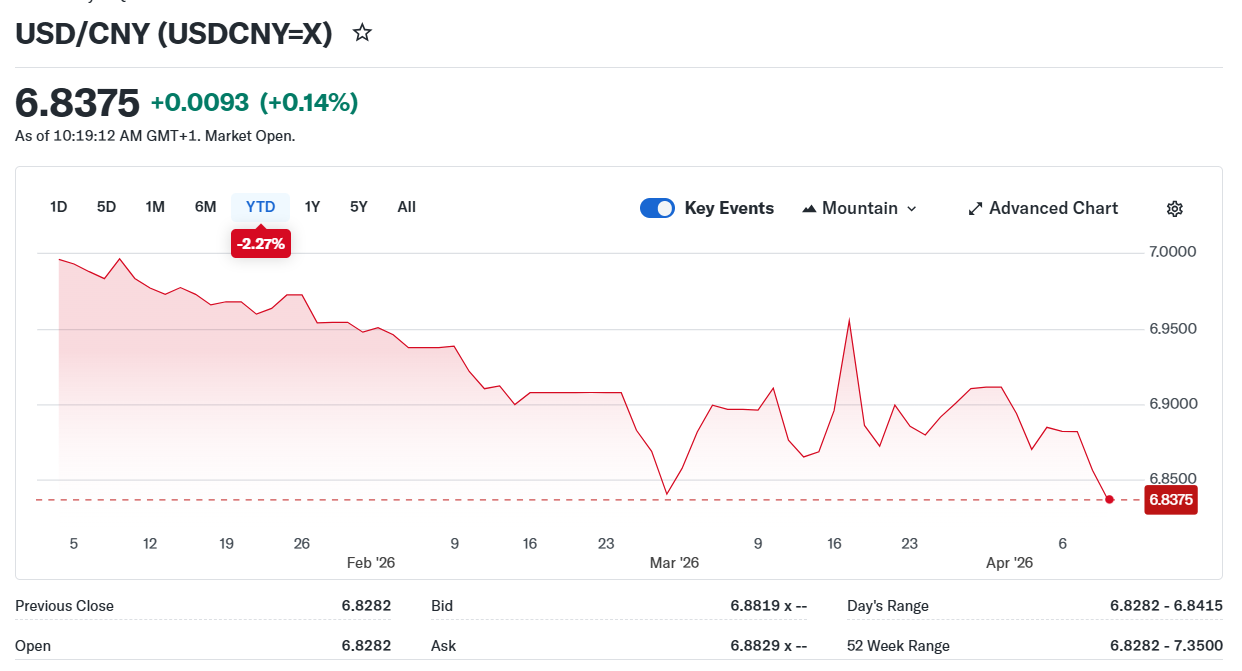The image size is (1242, 671).
Task: Click the YTD range tab
Action: coord(260,207)
